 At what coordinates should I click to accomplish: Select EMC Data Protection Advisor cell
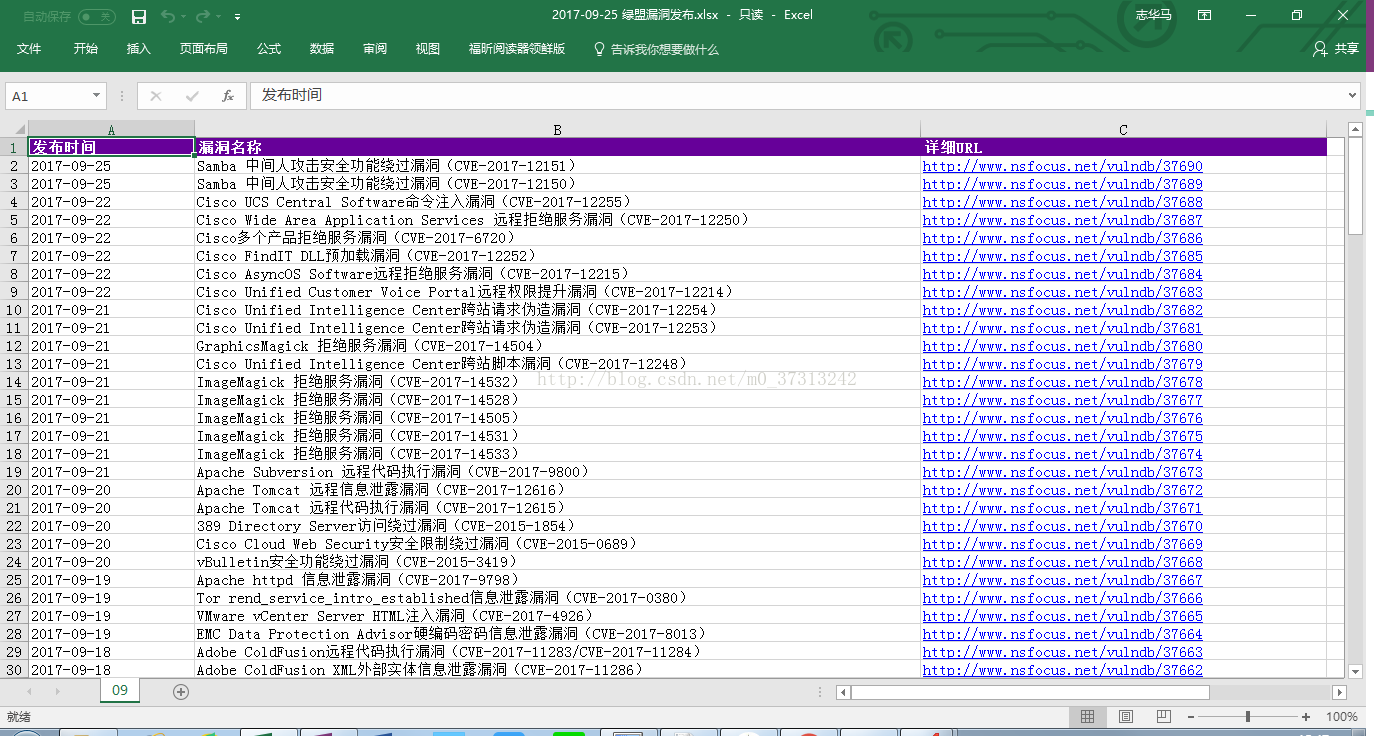[x=557, y=634]
